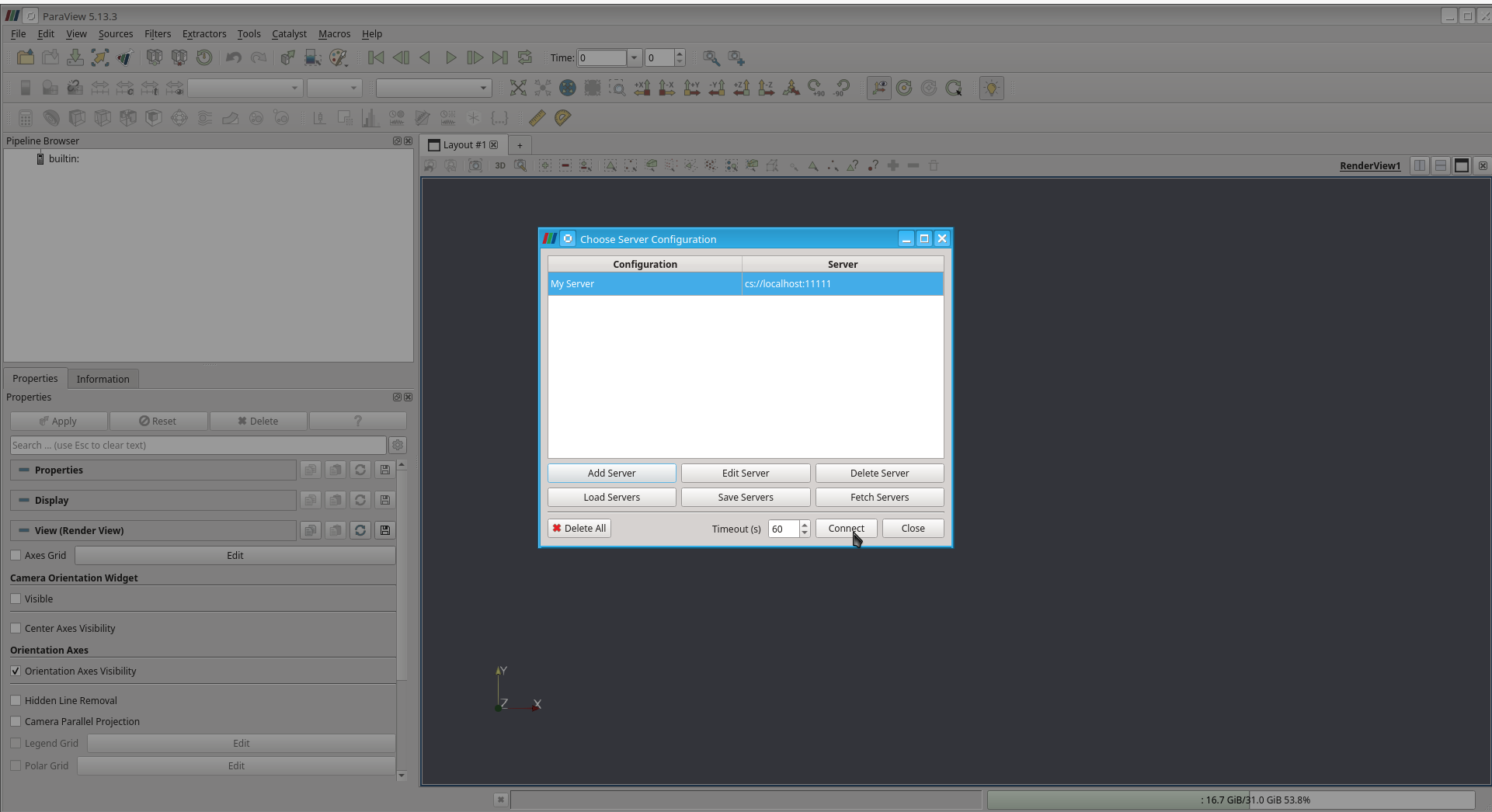
Task: Click the 3D interaction mode button
Action: [500, 165]
